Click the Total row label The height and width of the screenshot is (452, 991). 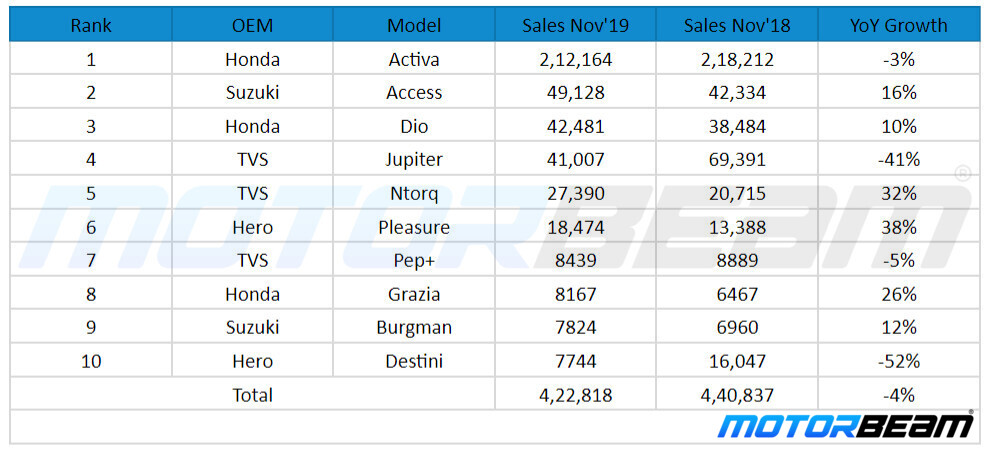[252, 395]
